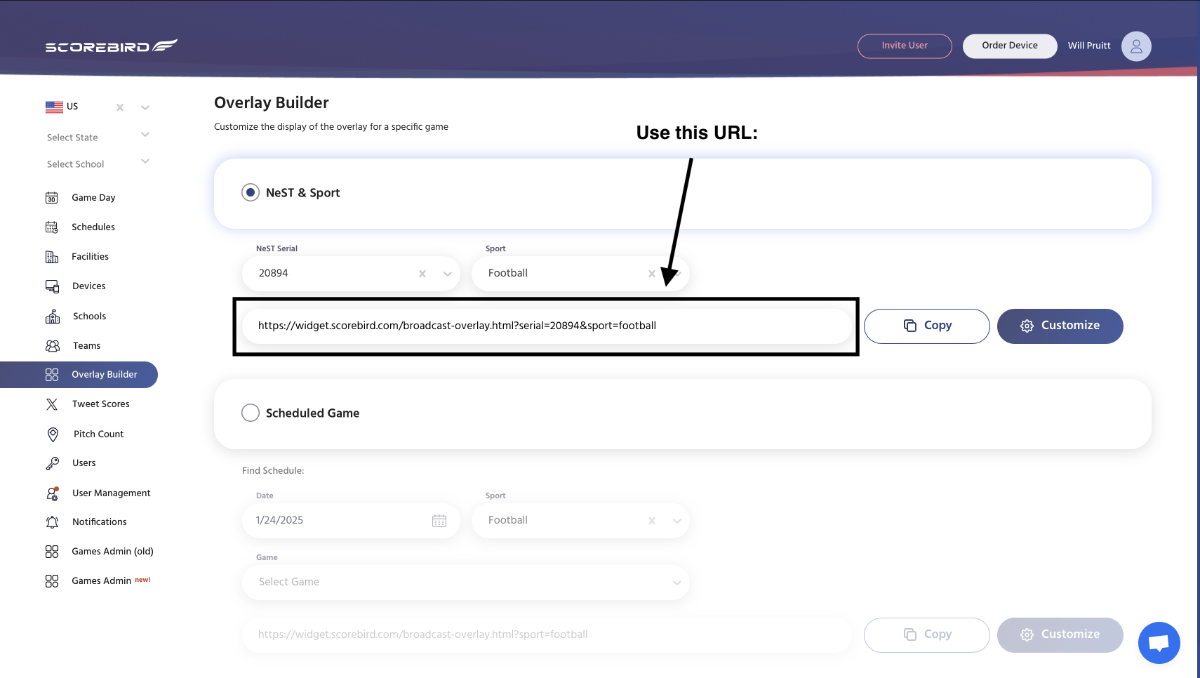Screen dimensions: 1200x678
Task: Expand the NeST Serial dropdown arrow
Action: [x=447, y=273]
